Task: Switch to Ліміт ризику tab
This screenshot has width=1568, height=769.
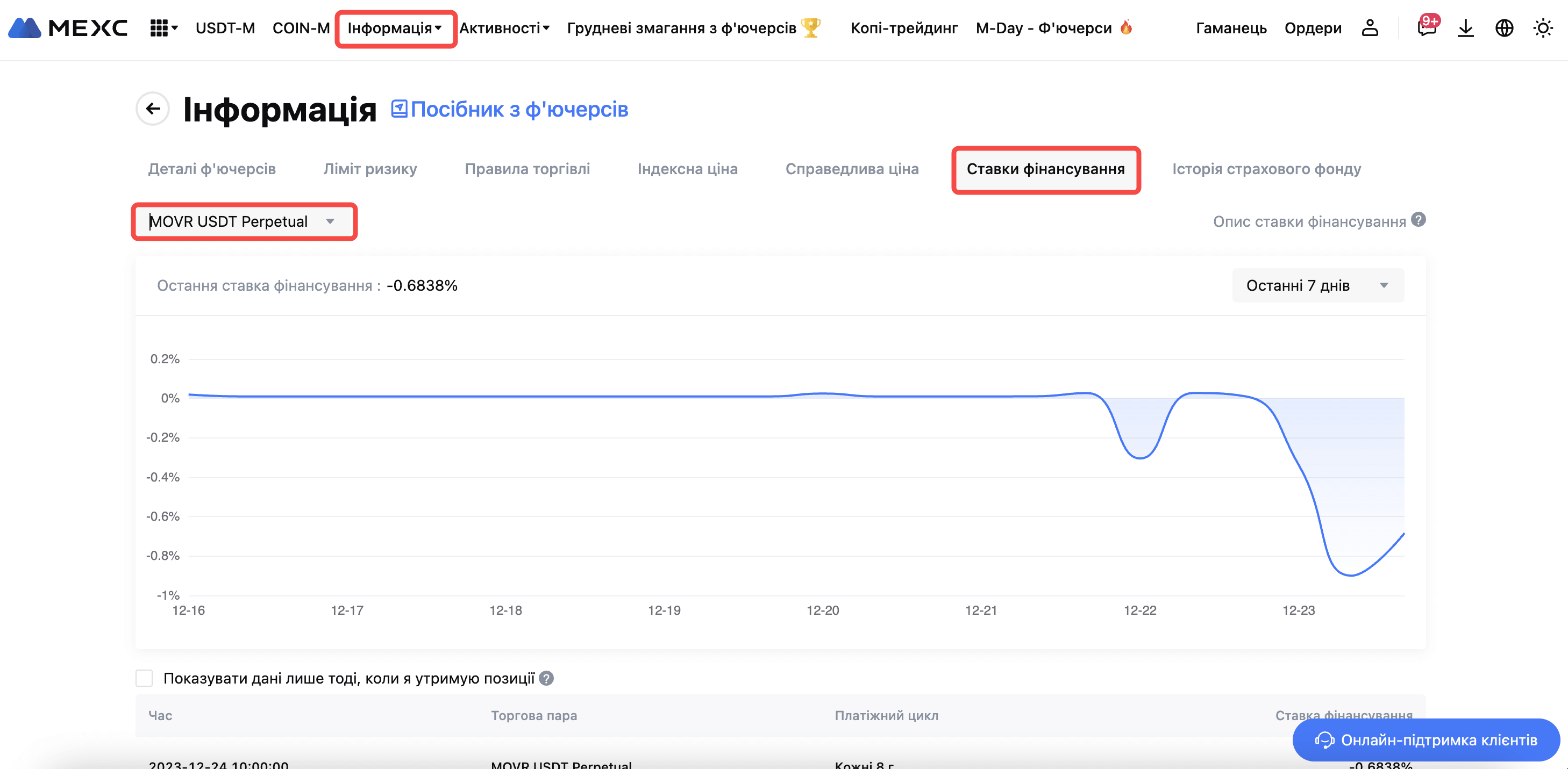Action: [x=370, y=169]
